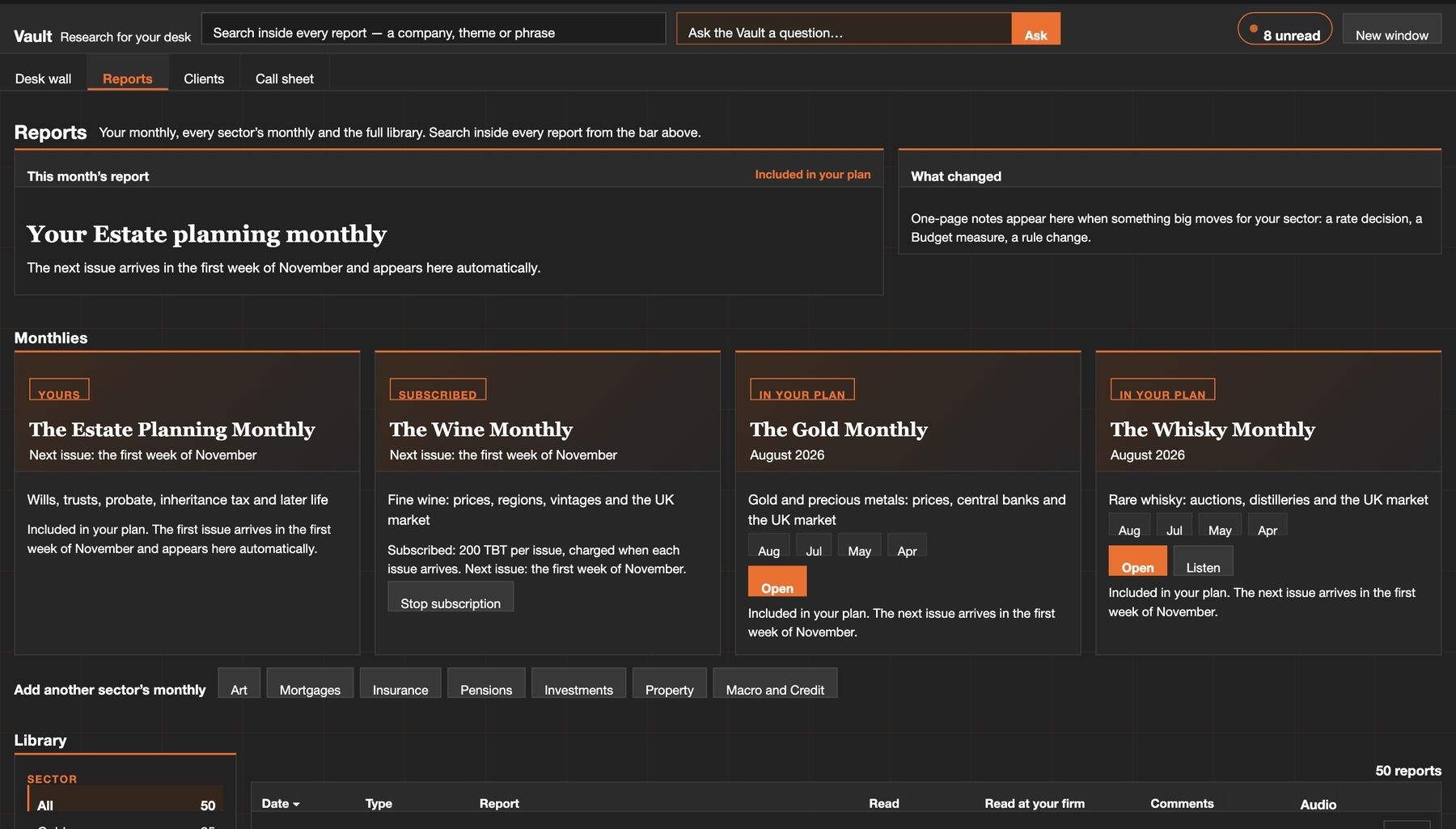This screenshot has width=1456, height=829.
Task: Click the Vault logo text
Action: 33,36
